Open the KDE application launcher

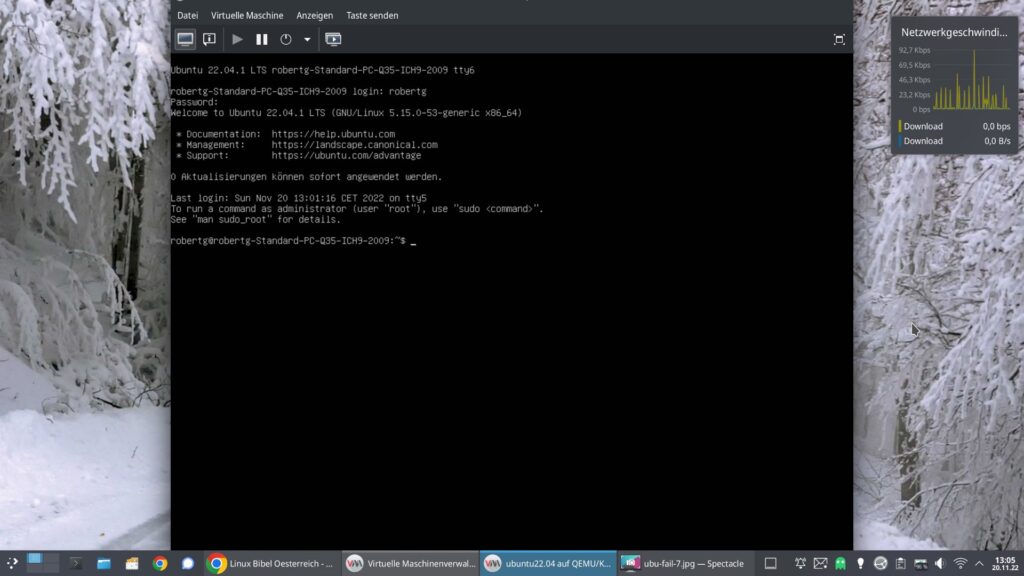click(12, 563)
